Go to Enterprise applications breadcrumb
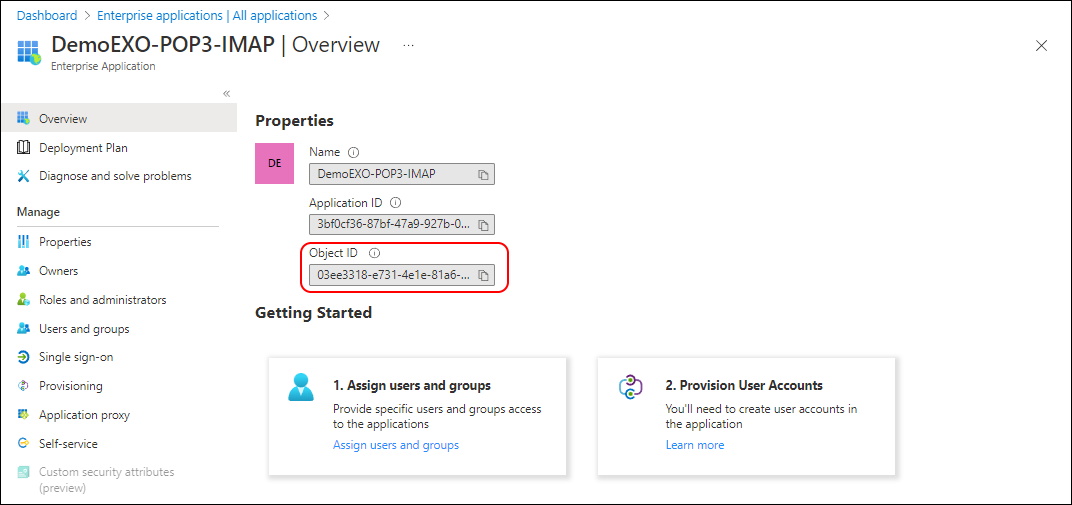 click(207, 15)
